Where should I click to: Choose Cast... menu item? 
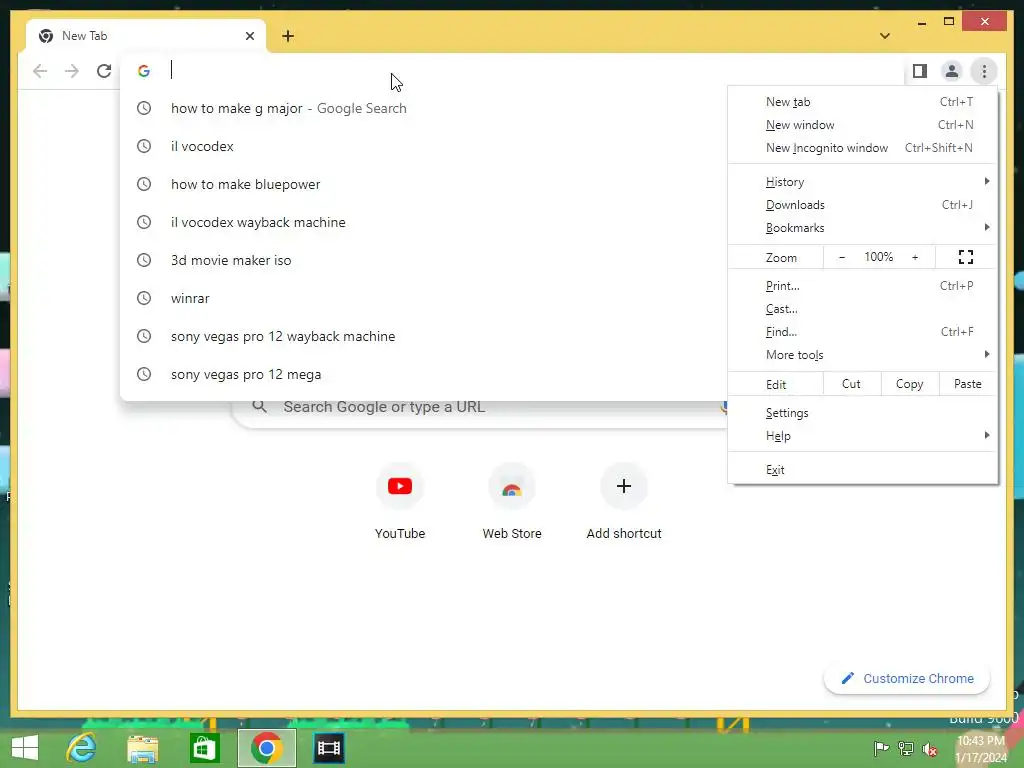[x=863, y=309]
